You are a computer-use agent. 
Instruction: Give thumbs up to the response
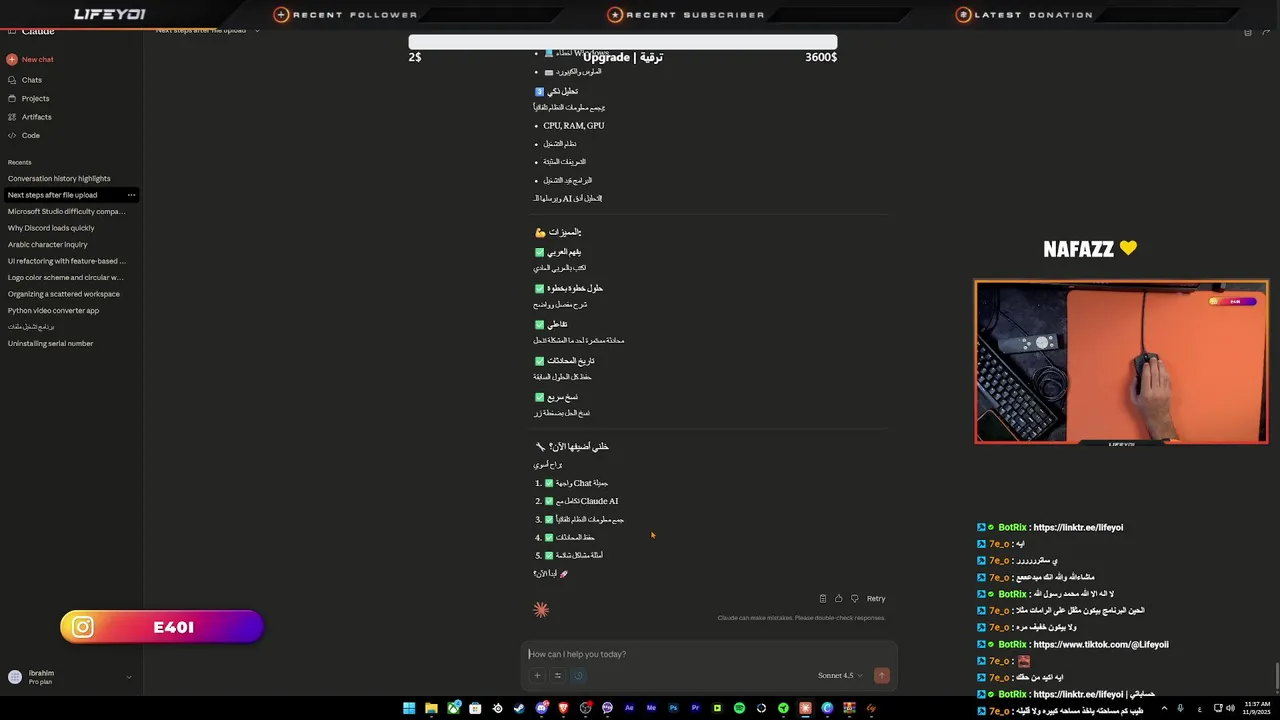[x=839, y=598]
